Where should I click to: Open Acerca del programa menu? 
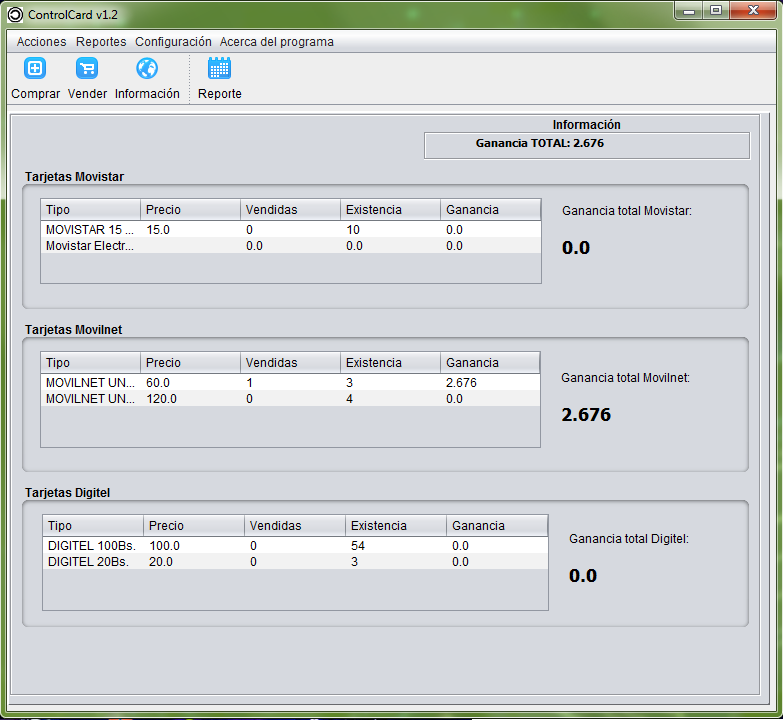[277, 42]
